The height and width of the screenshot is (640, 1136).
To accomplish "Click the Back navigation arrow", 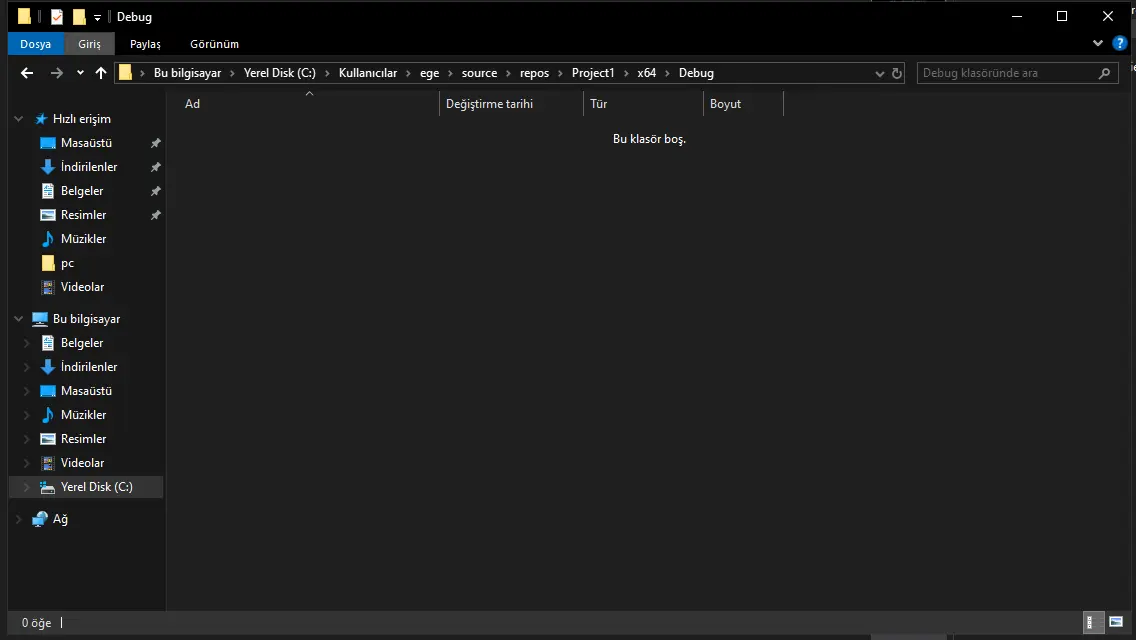I will click(27, 72).
